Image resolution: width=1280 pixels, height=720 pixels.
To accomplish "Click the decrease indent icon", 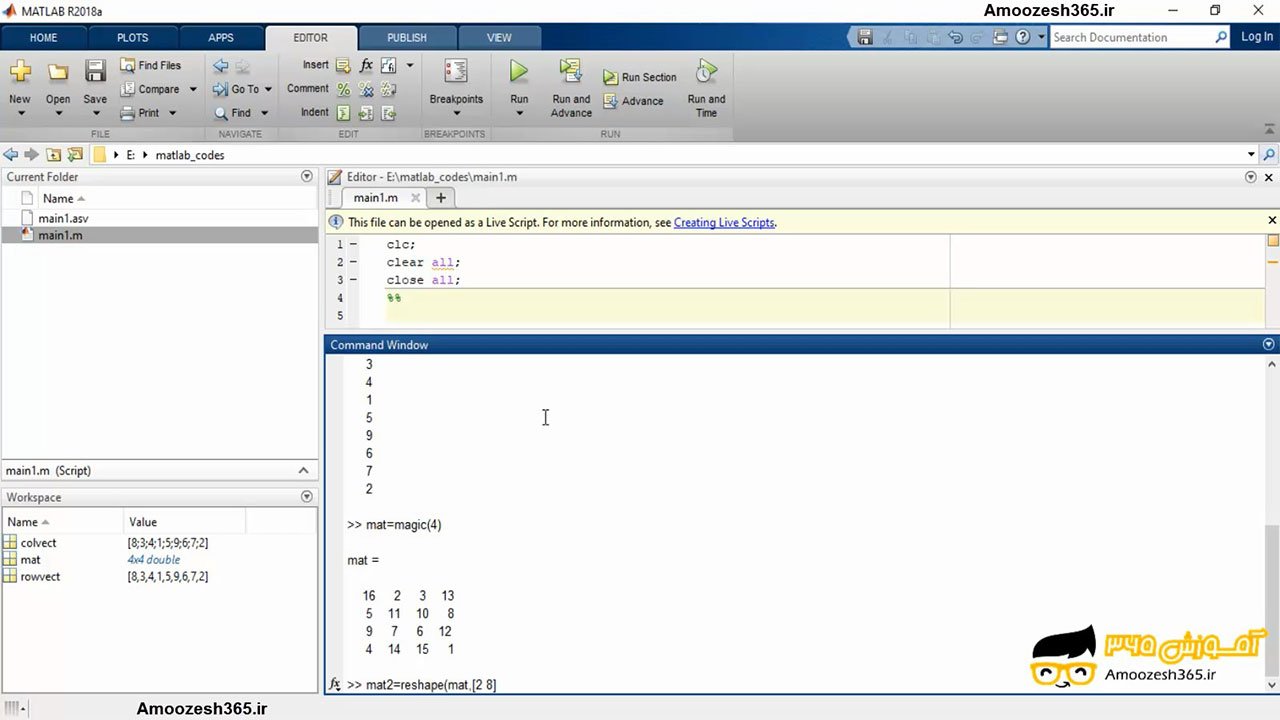I will pyautogui.click(x=388, y=113).
